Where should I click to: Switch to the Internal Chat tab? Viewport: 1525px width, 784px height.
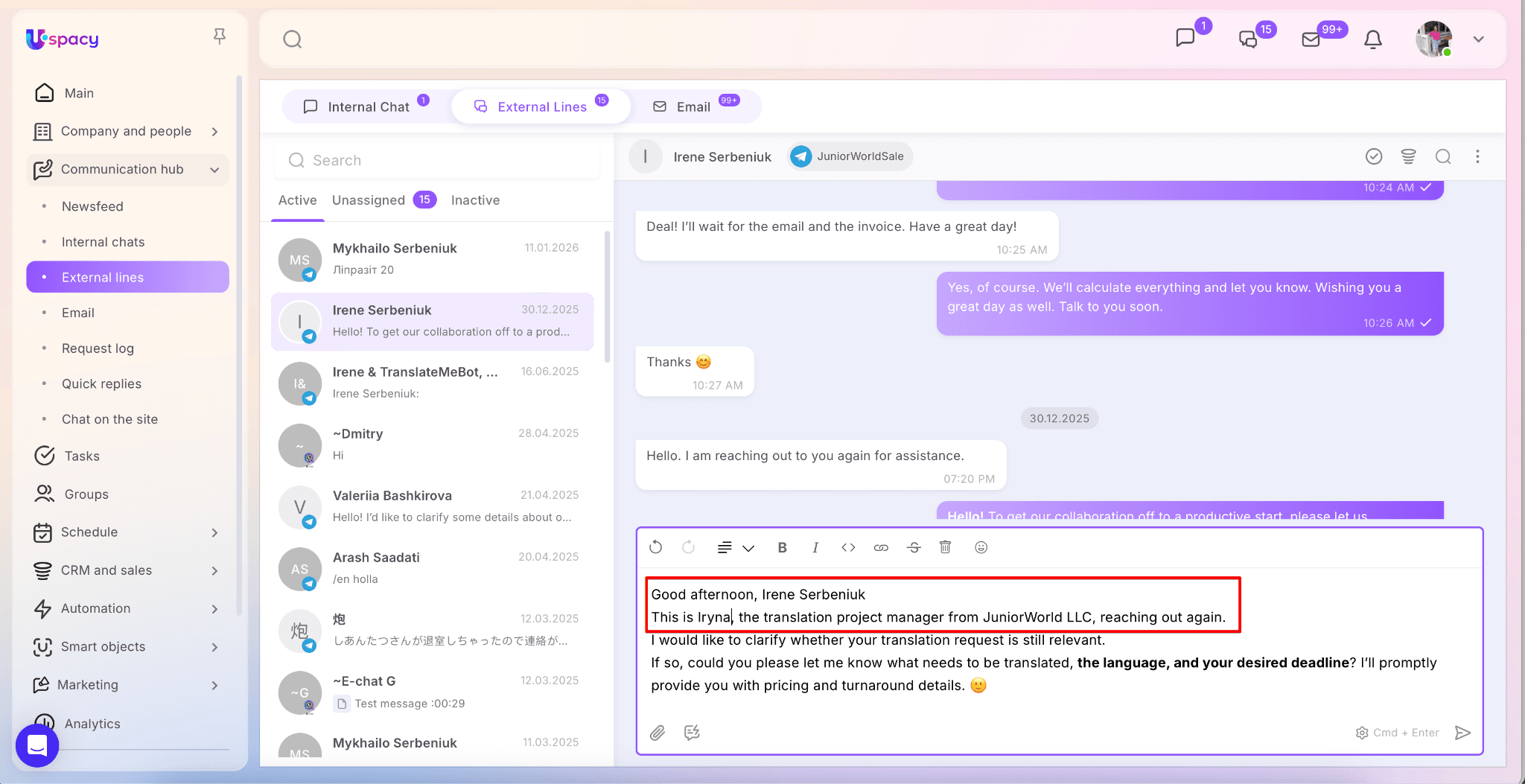368,106
